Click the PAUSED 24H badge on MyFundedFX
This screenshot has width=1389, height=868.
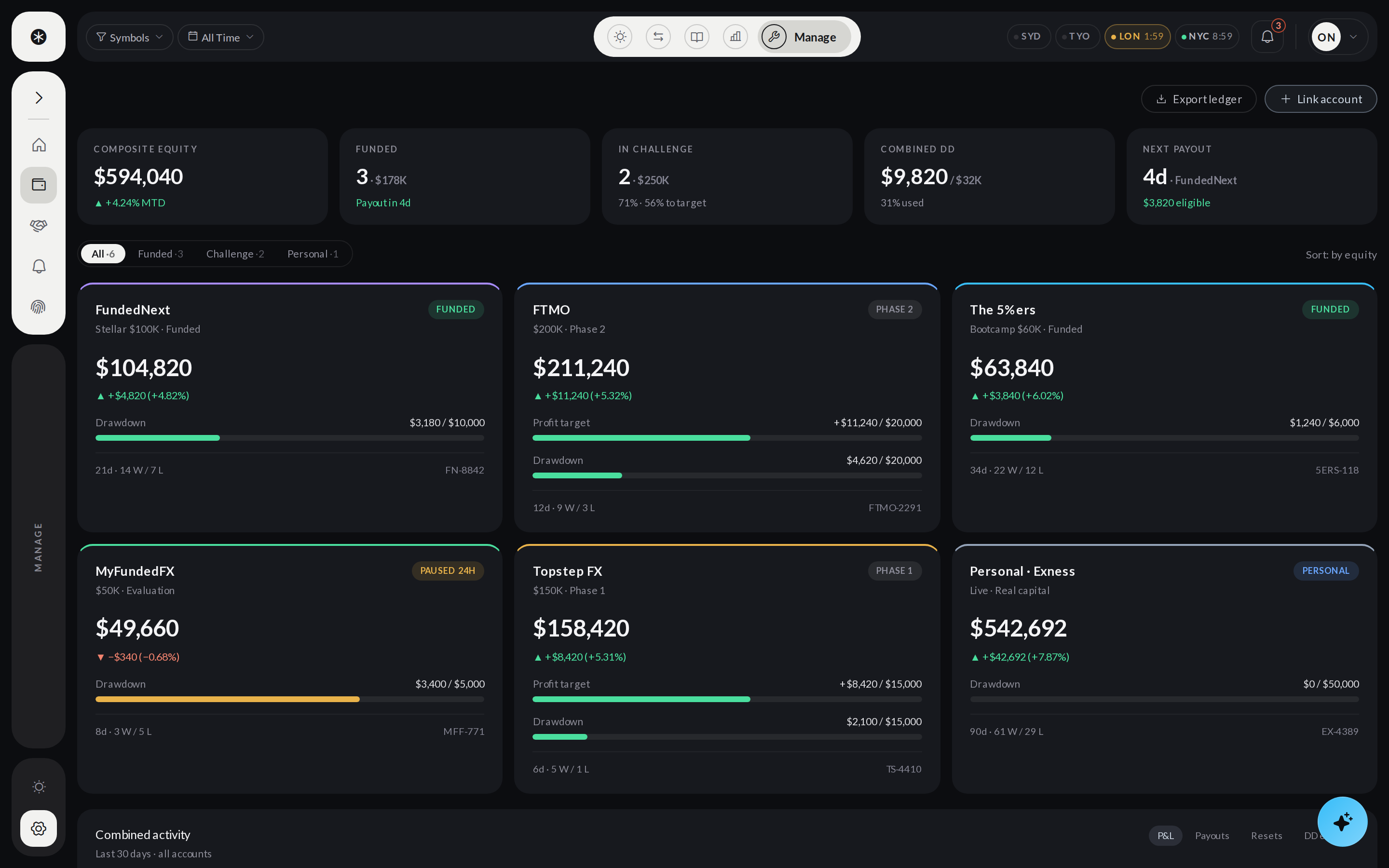click(448, 570)
